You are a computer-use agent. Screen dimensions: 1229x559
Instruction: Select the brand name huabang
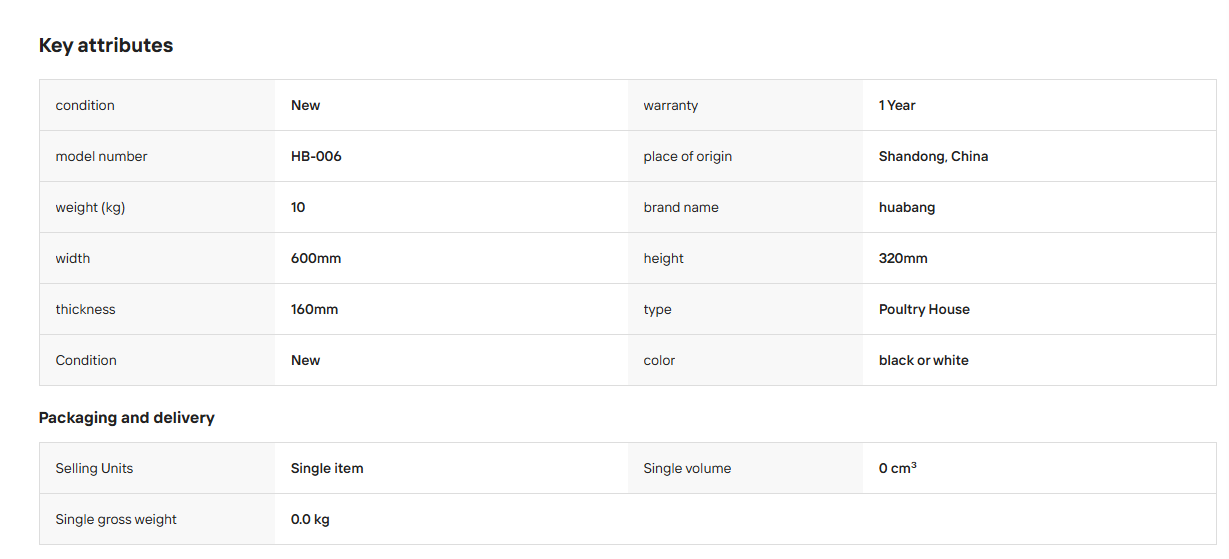click(907, 207)
